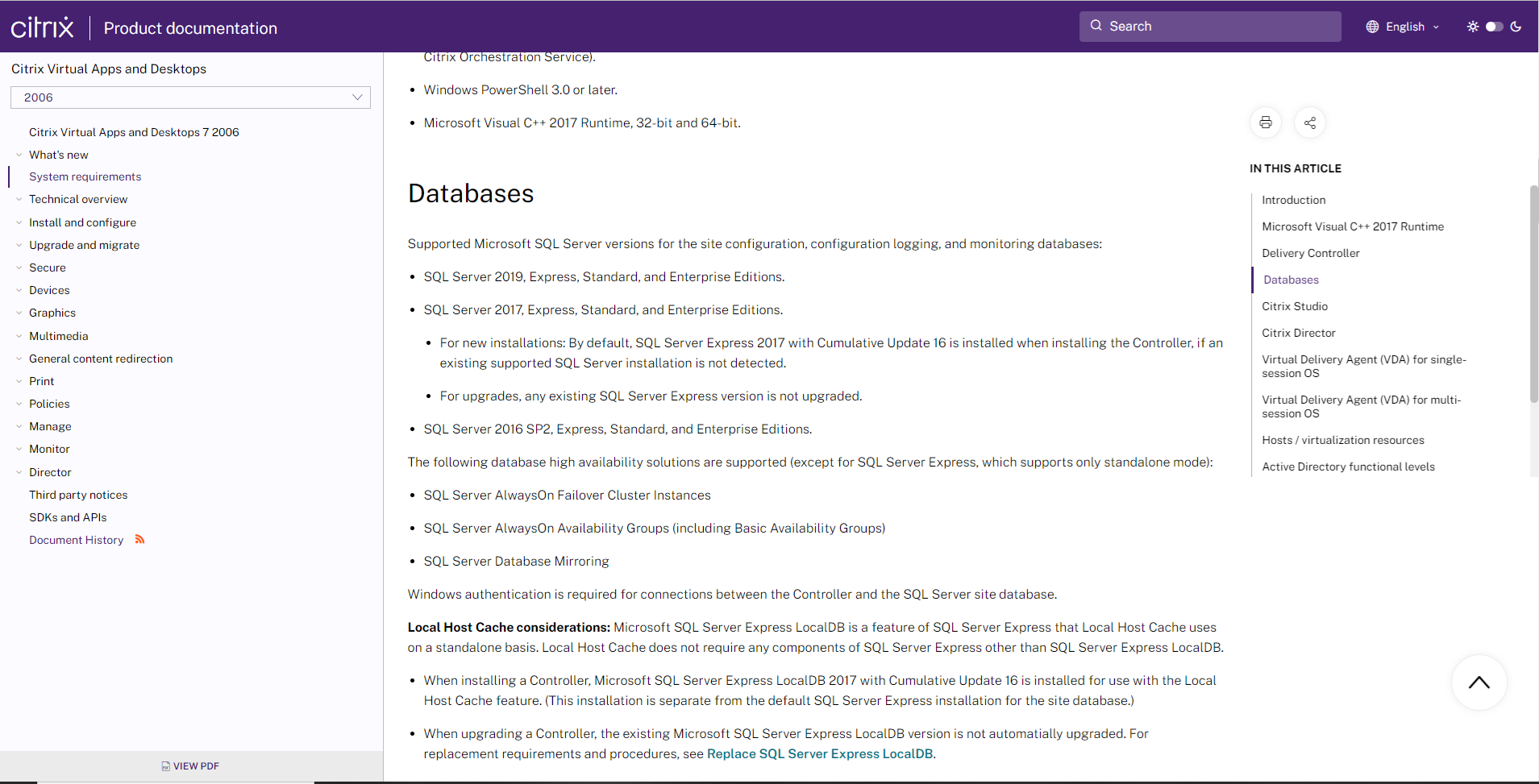Image resolution: width=1539 pixels, height=784 pixels.
Task: Expand the Multimedia section chevron
Action: coord(19,336)
